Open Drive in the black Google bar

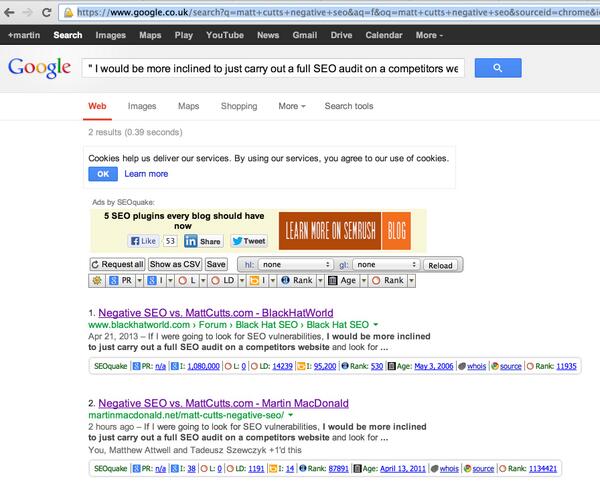tap(341, 35)
